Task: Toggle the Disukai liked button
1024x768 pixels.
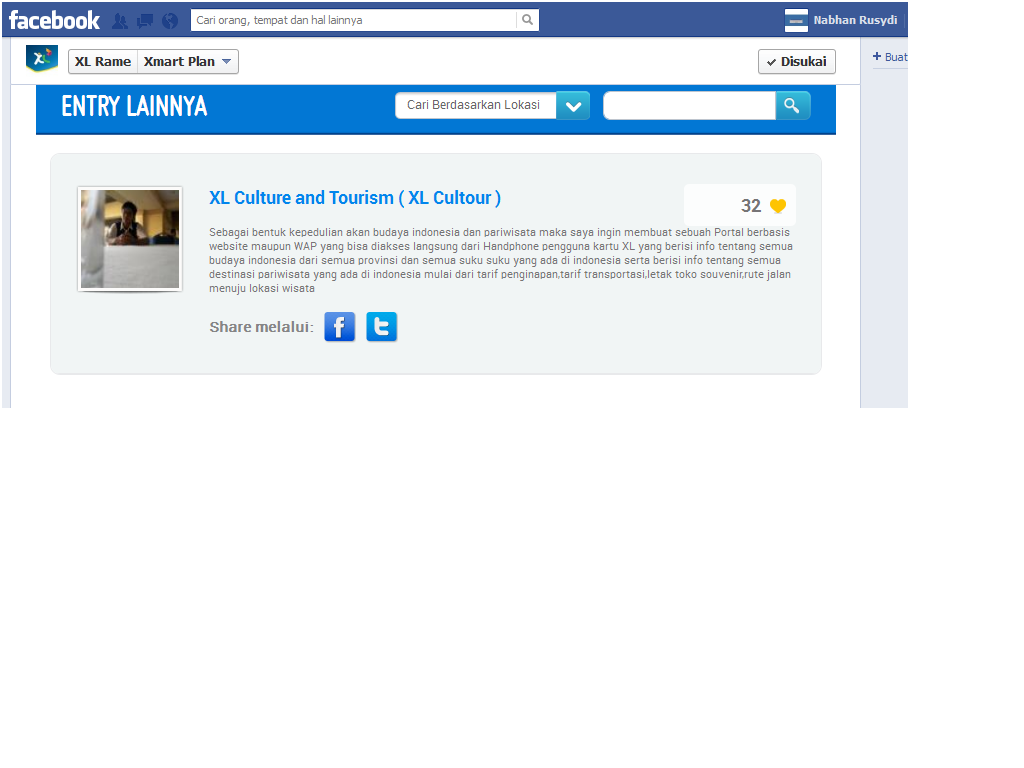Action: [x=796, y=62]
